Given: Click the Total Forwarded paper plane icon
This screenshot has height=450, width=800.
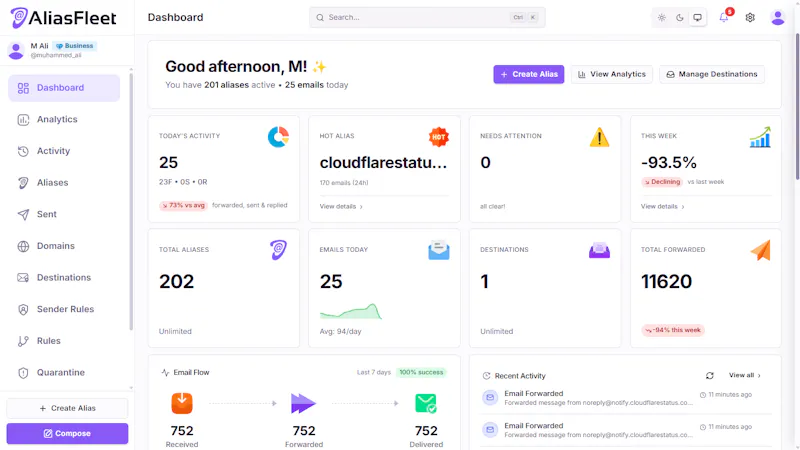Looking at the screenshot, I should 760,251.
